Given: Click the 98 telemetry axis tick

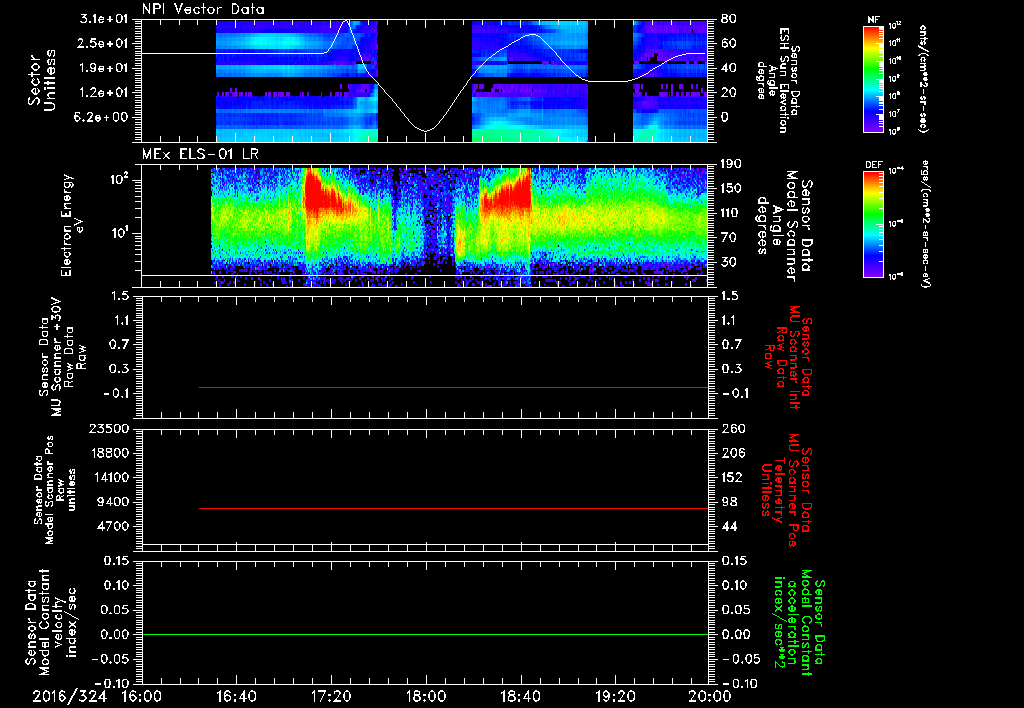Looking at the screenshot, I should (729, 502).
